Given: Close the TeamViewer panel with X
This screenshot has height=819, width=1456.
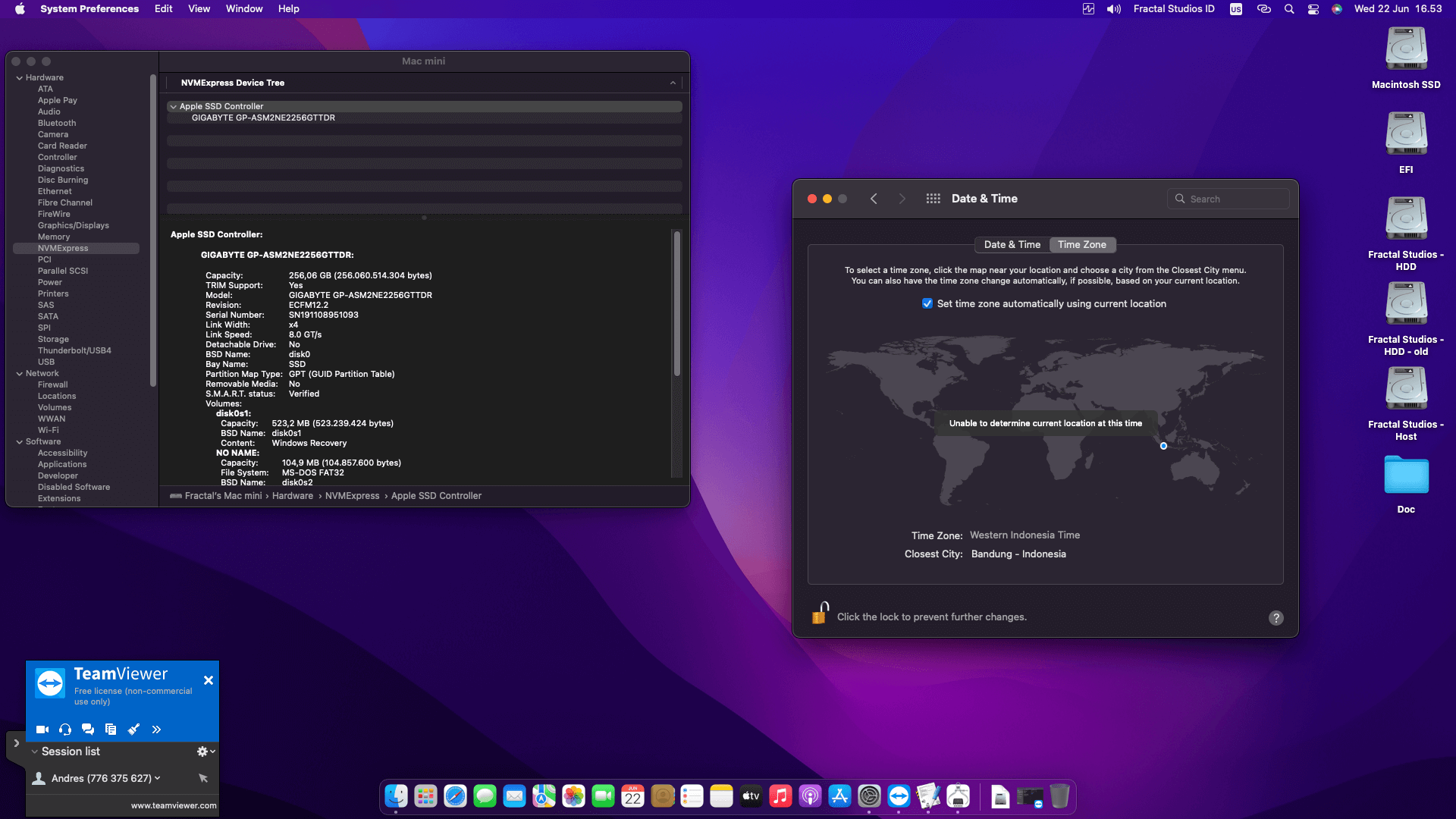Looking at the screenshot, I should pos(209,680).
